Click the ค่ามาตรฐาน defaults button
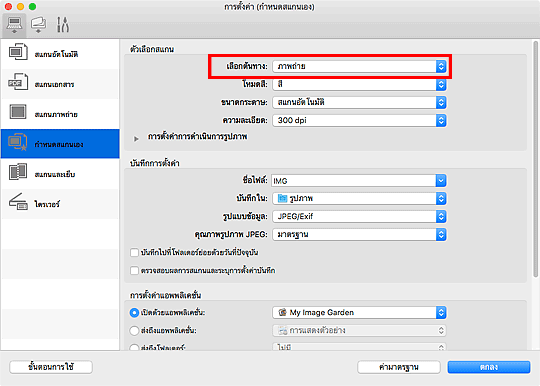Screen dimensions: 540x386 (x=399, y=367)
